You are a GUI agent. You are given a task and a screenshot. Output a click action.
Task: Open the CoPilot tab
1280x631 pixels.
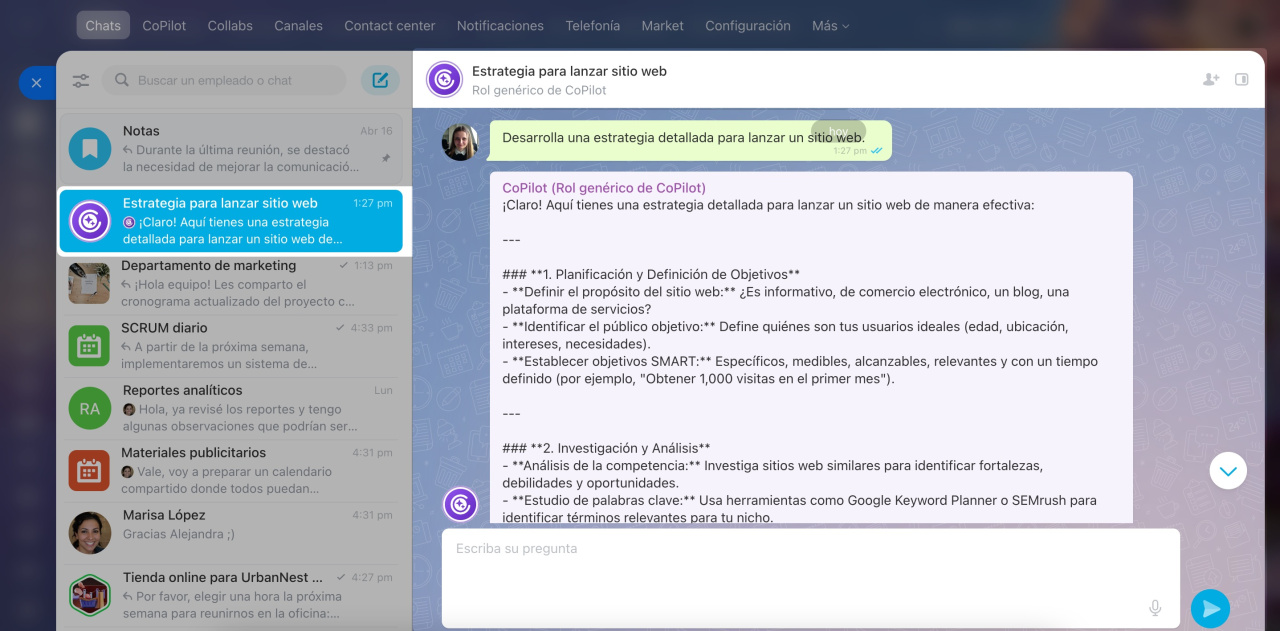coord(164,25)
